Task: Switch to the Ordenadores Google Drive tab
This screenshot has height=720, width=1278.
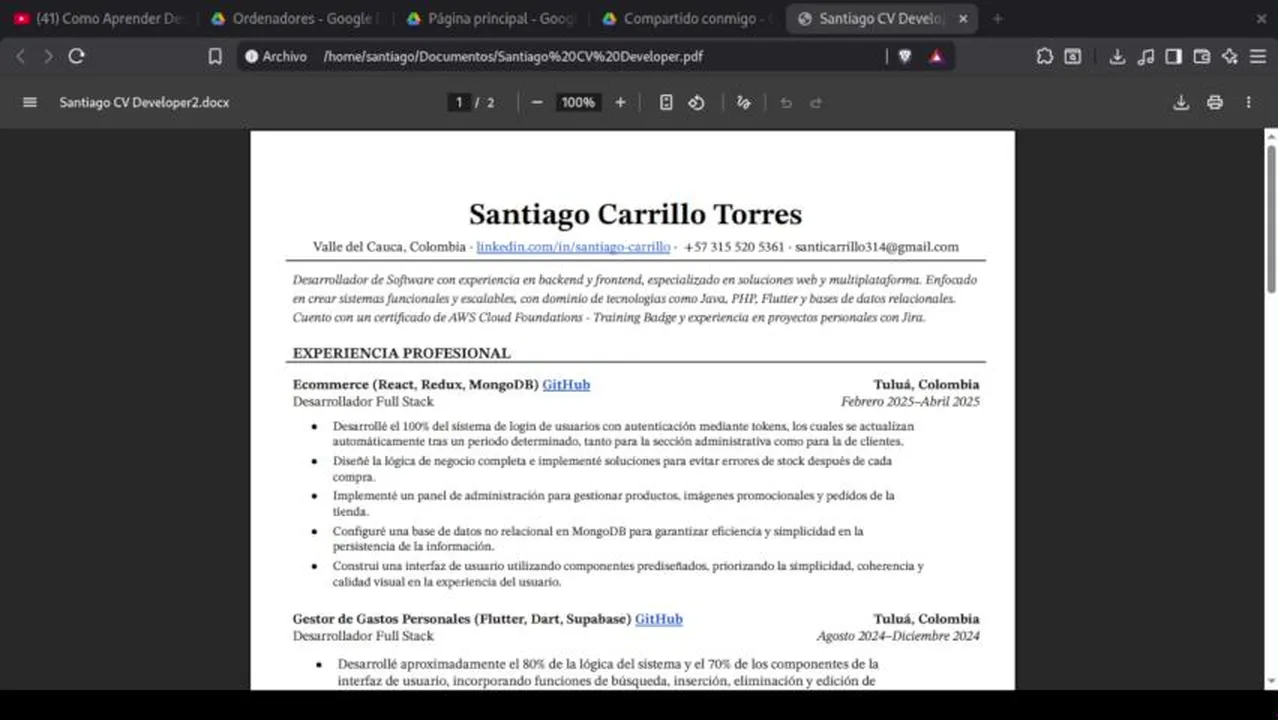Action: coord(295,19)
